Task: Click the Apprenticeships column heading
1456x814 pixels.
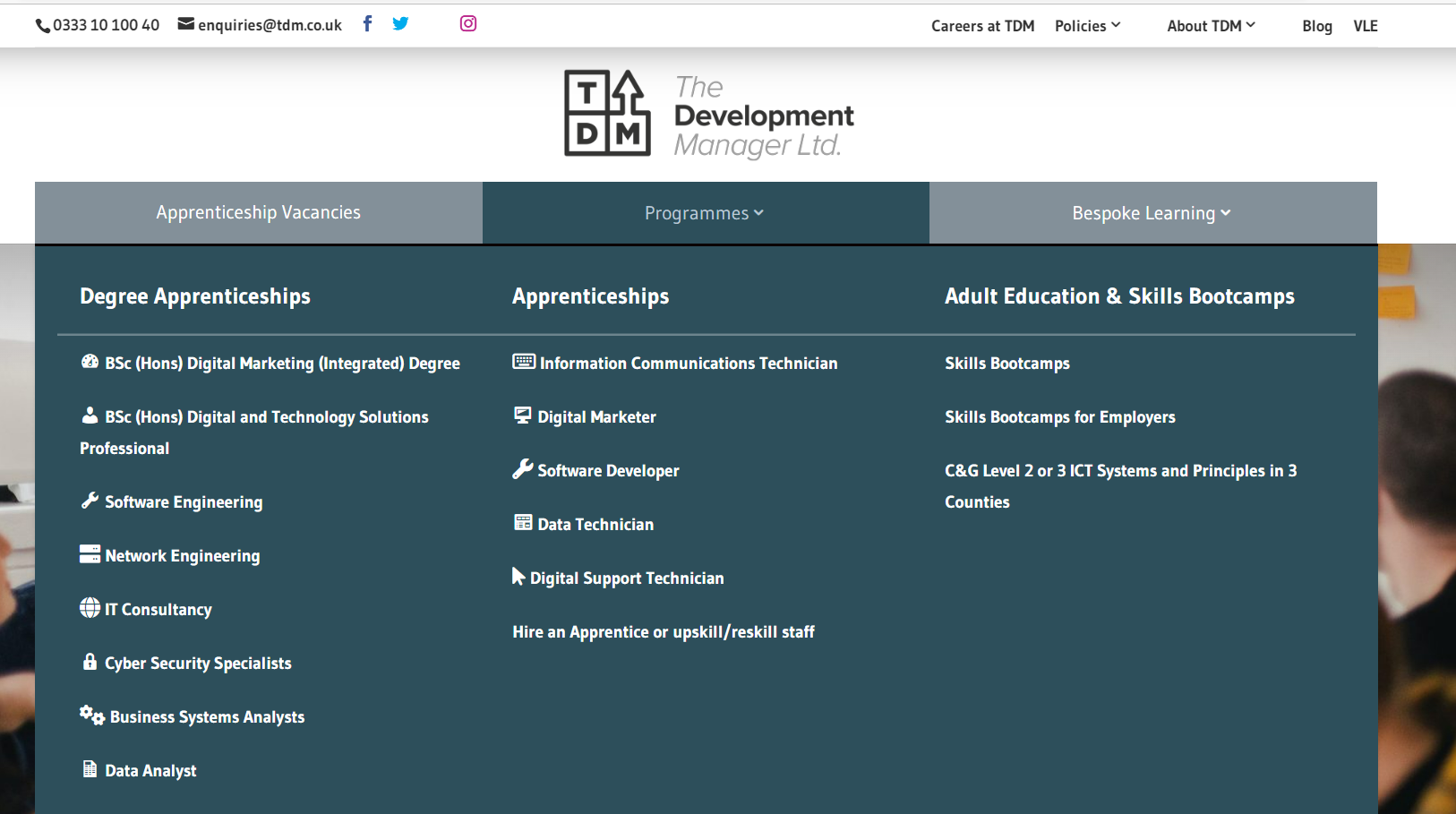Action: pos(591,296)
